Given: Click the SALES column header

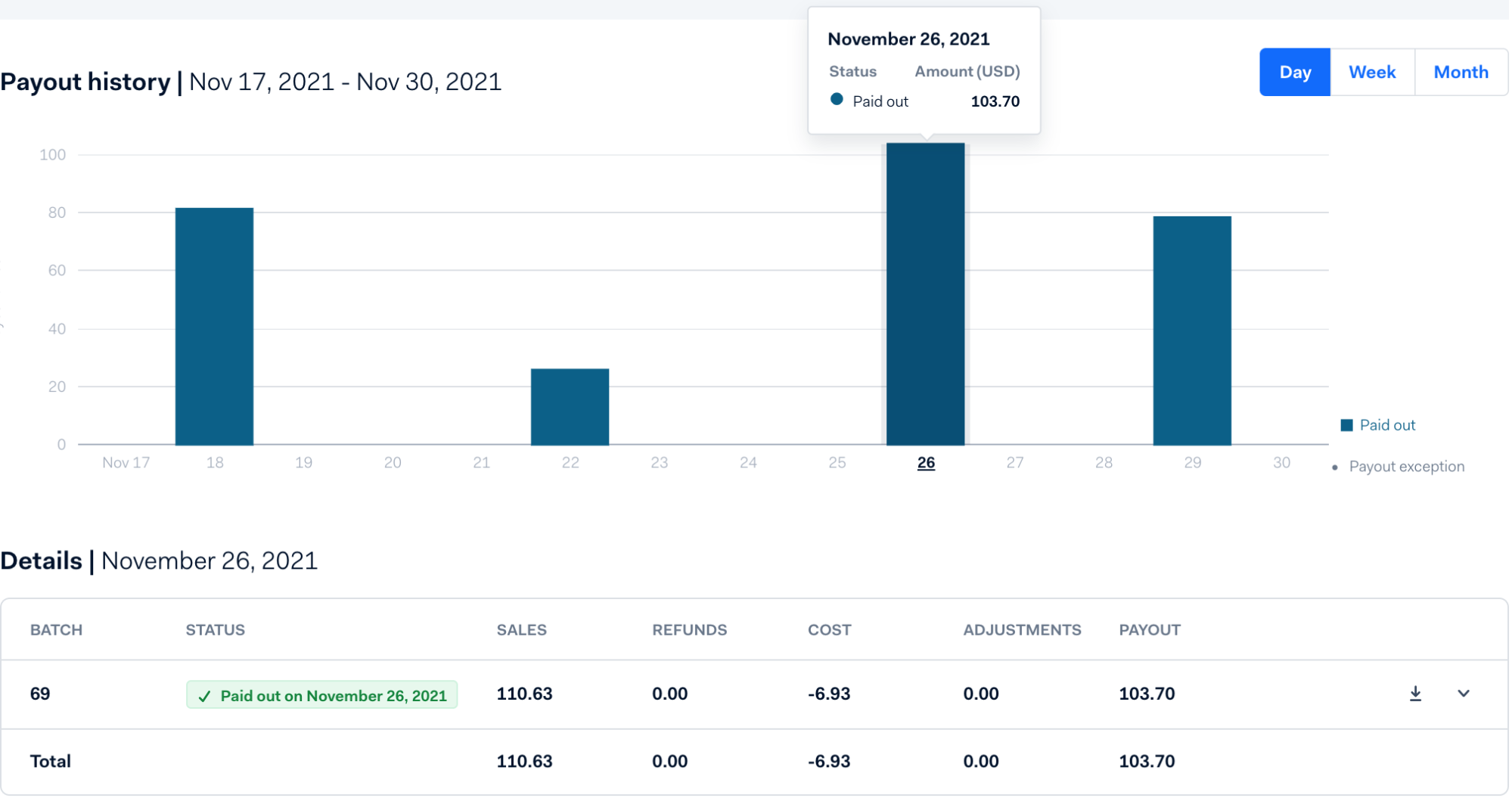Looking at the screenshot, I should 522,630.
